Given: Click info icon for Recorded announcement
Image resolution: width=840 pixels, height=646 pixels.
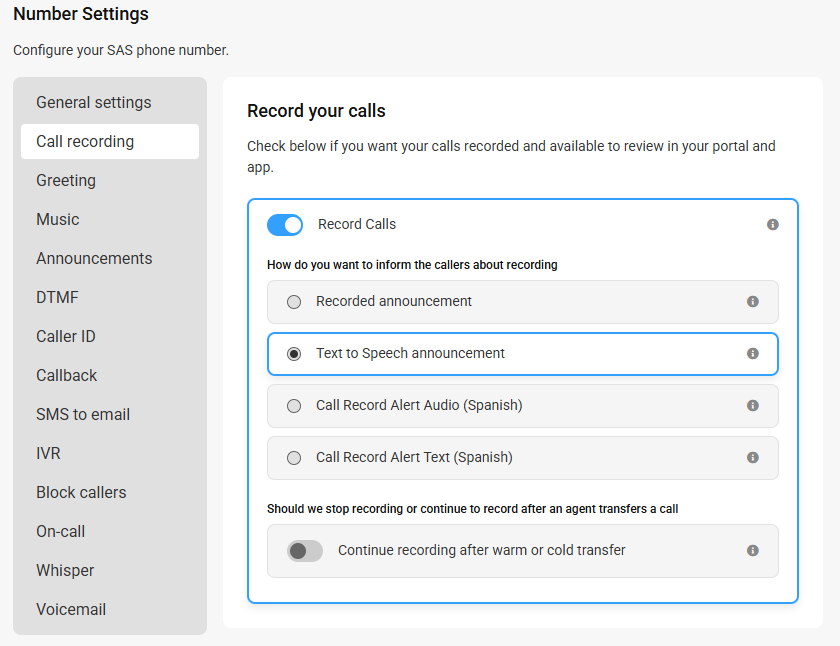Looking at the screenshot, I should [x=753, y=302].
